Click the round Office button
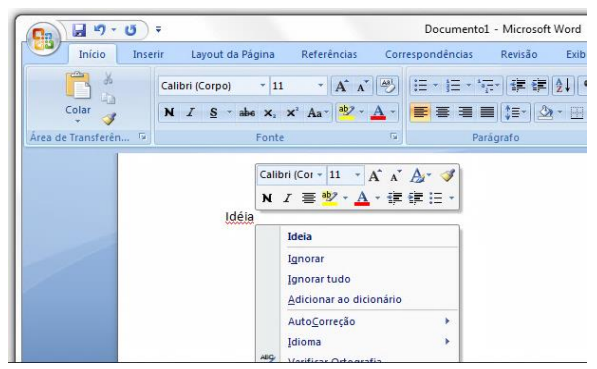Screen dimensions: 597x369 (x=43, y=38)
